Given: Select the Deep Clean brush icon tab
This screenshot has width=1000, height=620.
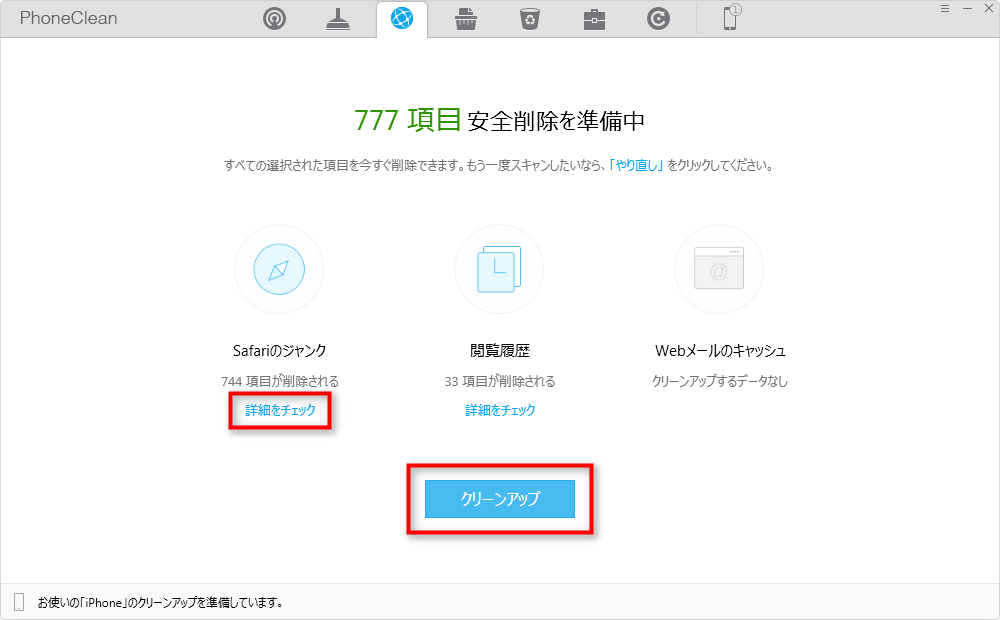Looking at the screenshot, I should (x=338, y=18).
